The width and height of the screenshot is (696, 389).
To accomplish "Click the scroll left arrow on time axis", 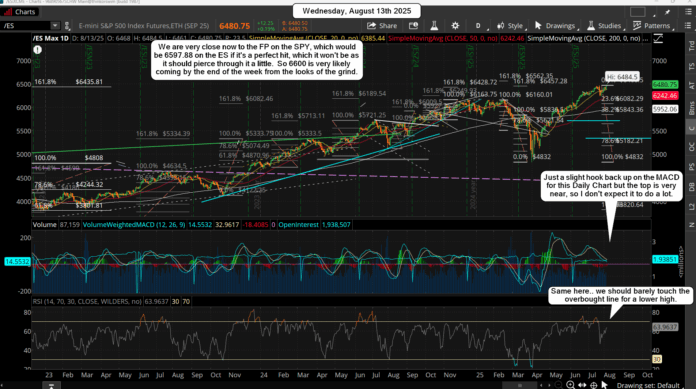I will pyautogui.click(x=542, y=385).
